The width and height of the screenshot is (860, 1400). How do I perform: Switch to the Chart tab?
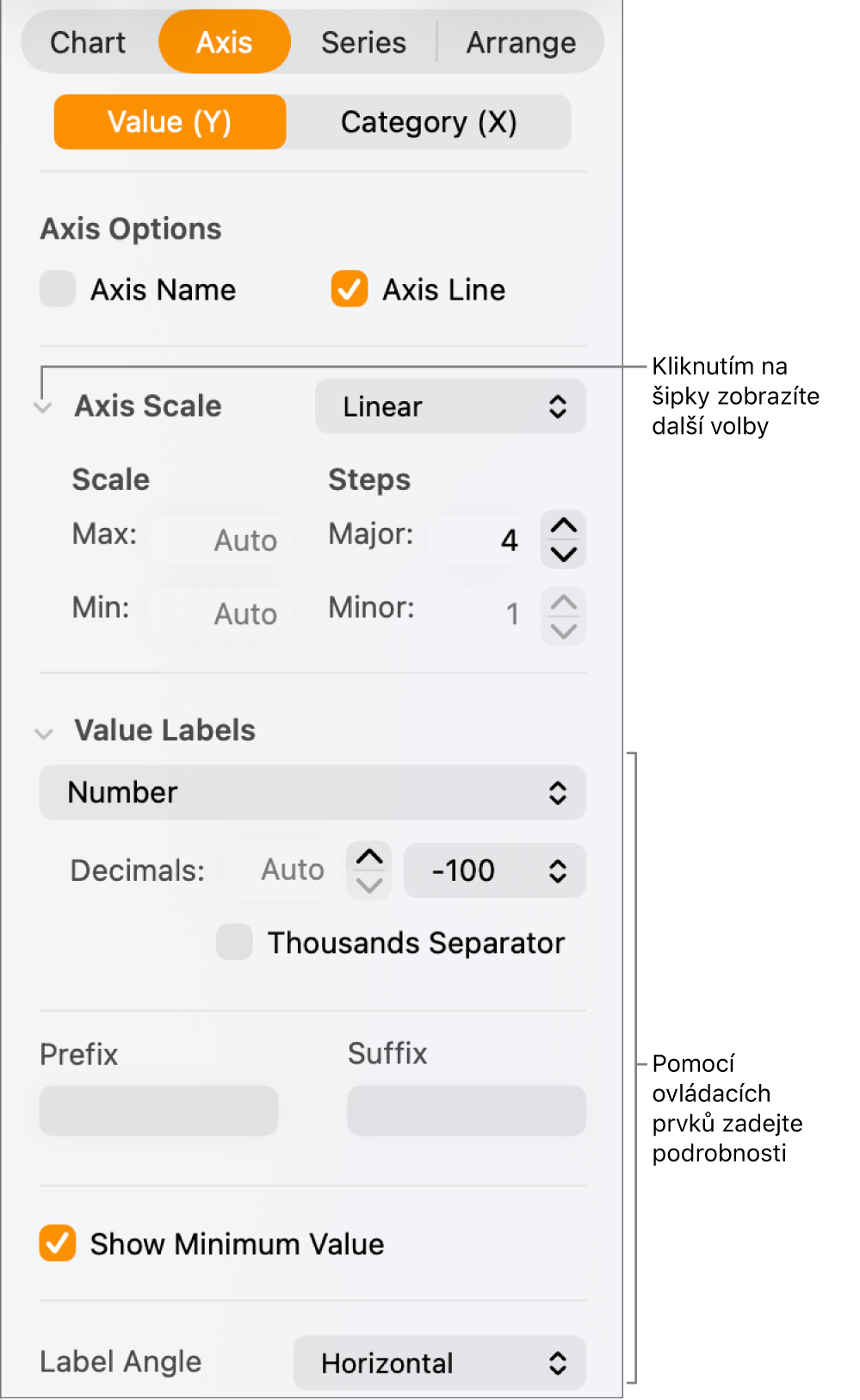pos(88,42)
